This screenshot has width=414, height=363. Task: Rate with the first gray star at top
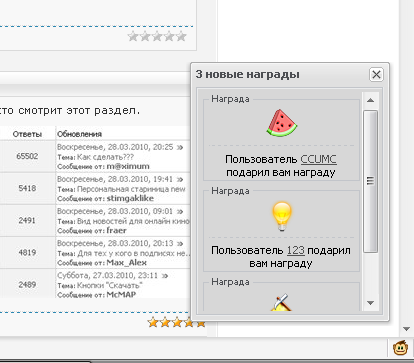133,36
